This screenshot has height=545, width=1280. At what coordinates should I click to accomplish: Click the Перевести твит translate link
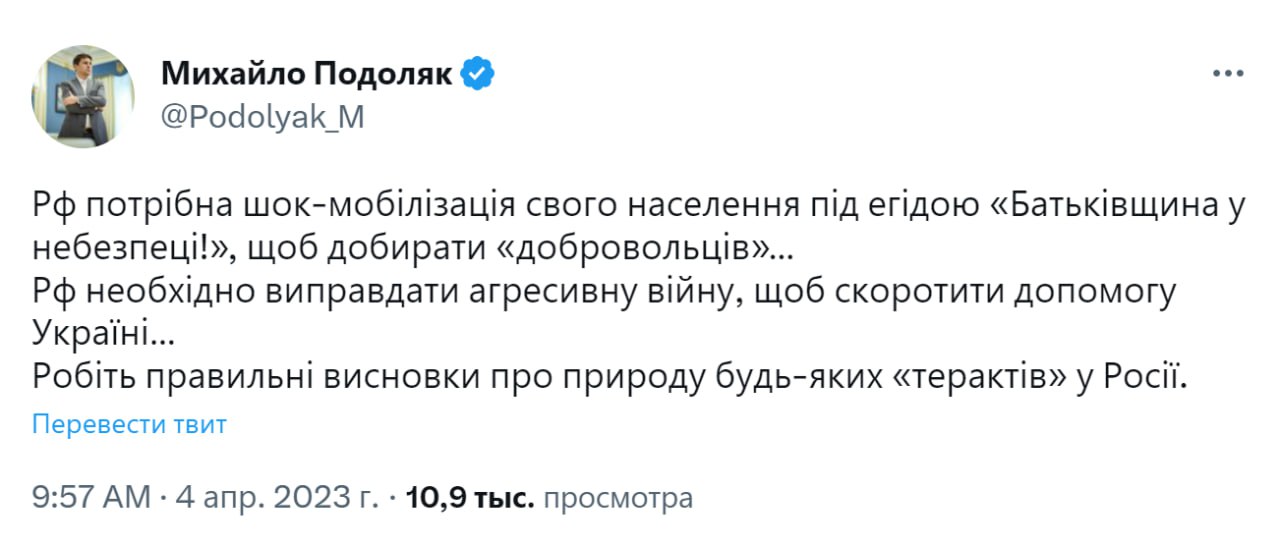(x=130, y=424)
